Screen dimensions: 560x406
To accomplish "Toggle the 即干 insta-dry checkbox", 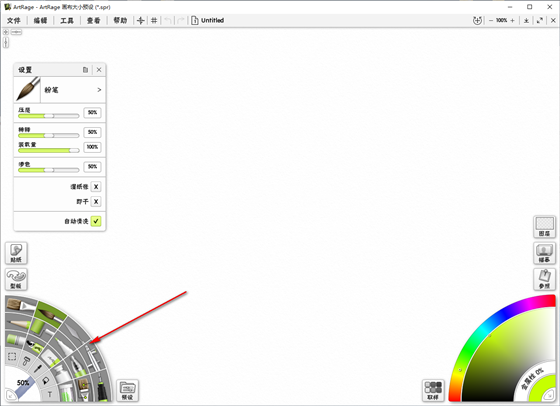I will [96, 202].
